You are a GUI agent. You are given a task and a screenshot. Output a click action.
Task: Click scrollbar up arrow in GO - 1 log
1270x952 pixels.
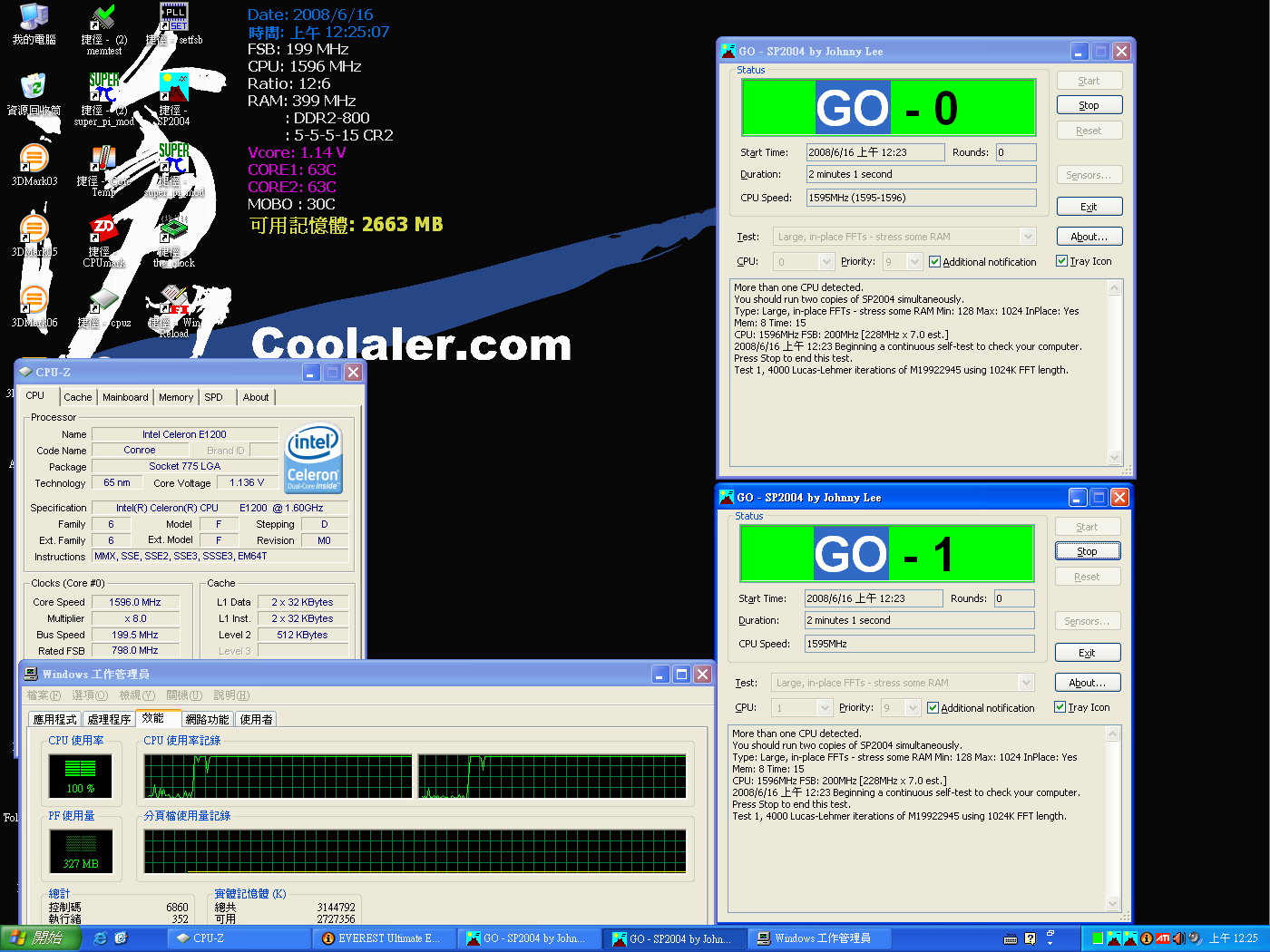point(1113,733)
